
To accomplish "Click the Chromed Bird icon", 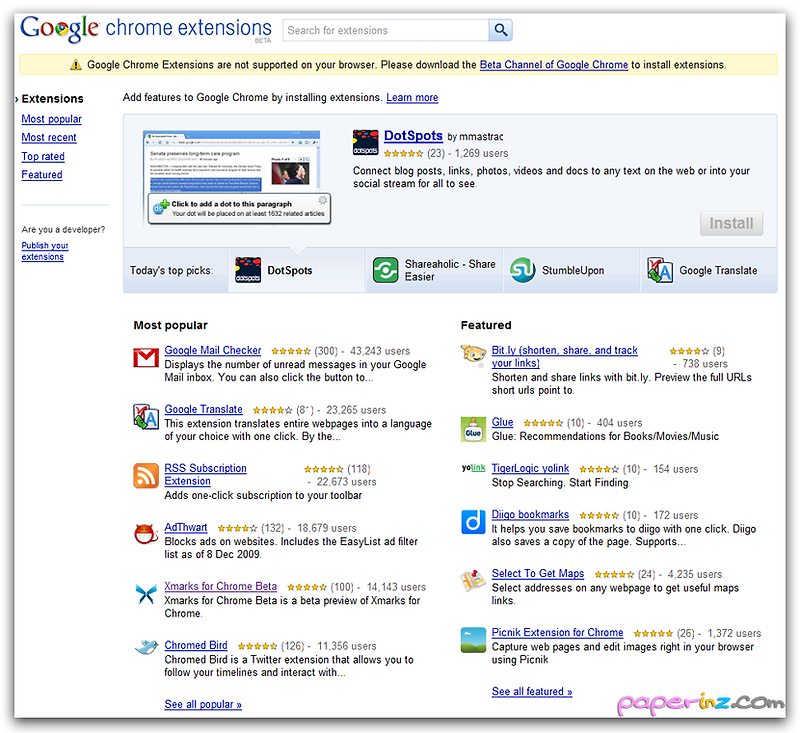I will (x=146, y=647).
